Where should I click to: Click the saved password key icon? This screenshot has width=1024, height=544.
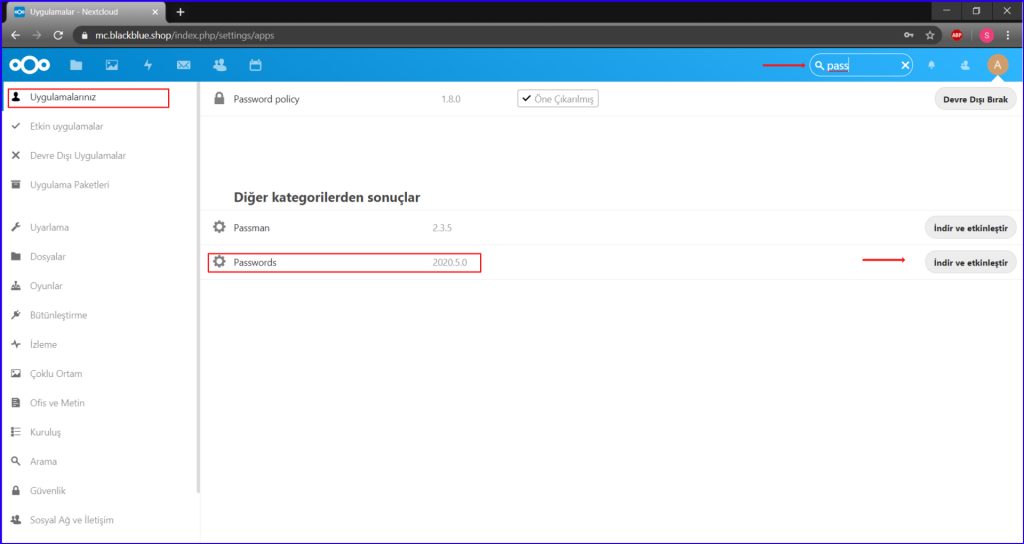[908, 35]
